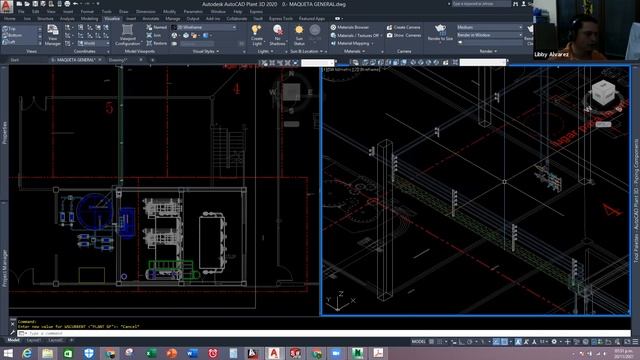Toggle grid display in status bar

[x=431, y=342]
